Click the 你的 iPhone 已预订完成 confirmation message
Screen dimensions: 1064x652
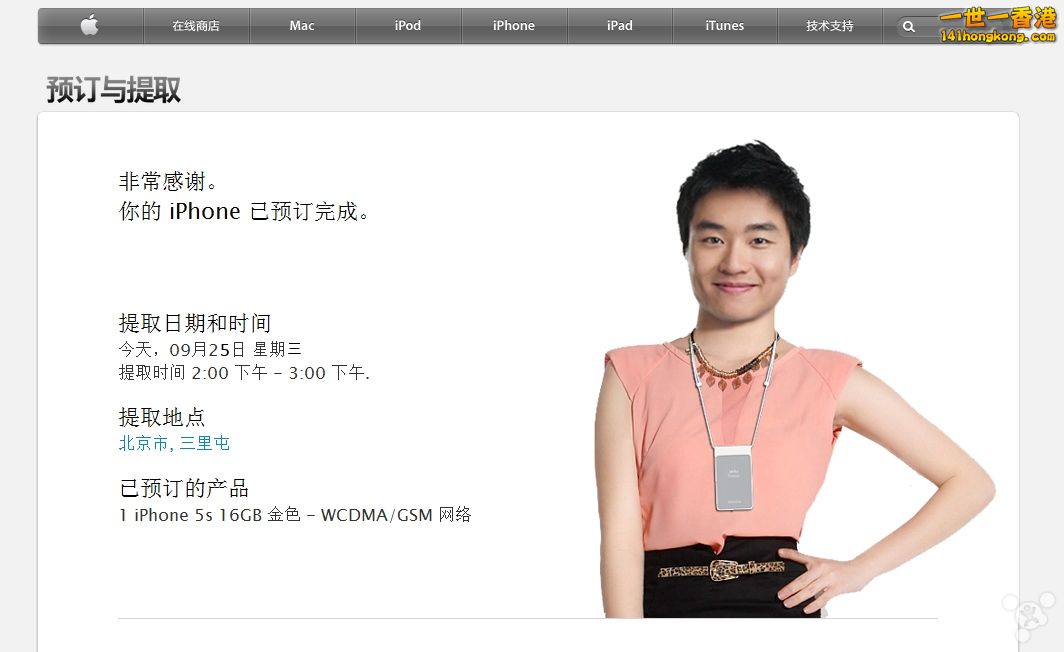(244, 211)
